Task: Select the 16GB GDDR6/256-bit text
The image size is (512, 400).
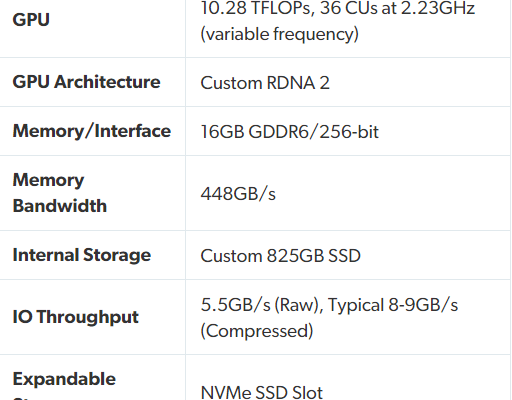Action: pyautogui.click(x=289, y=132)
